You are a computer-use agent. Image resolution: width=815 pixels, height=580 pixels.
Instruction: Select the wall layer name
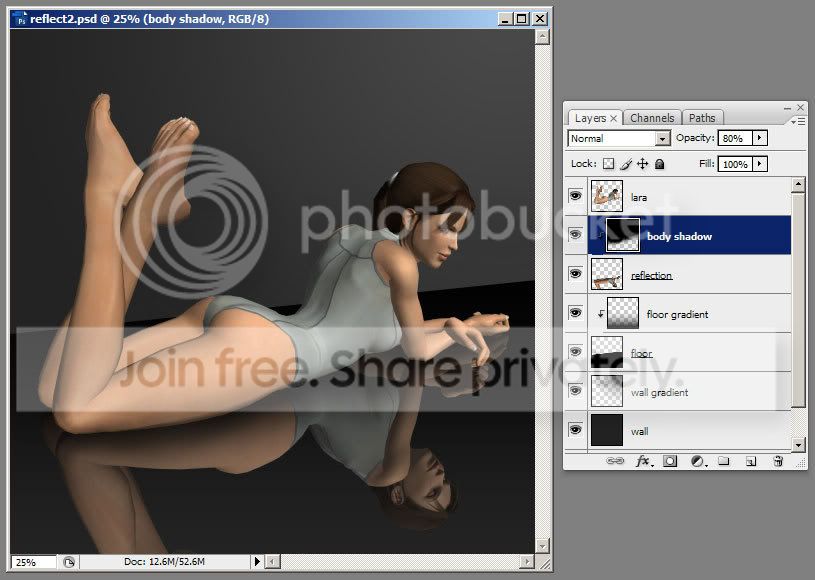(x=639, y=431)
